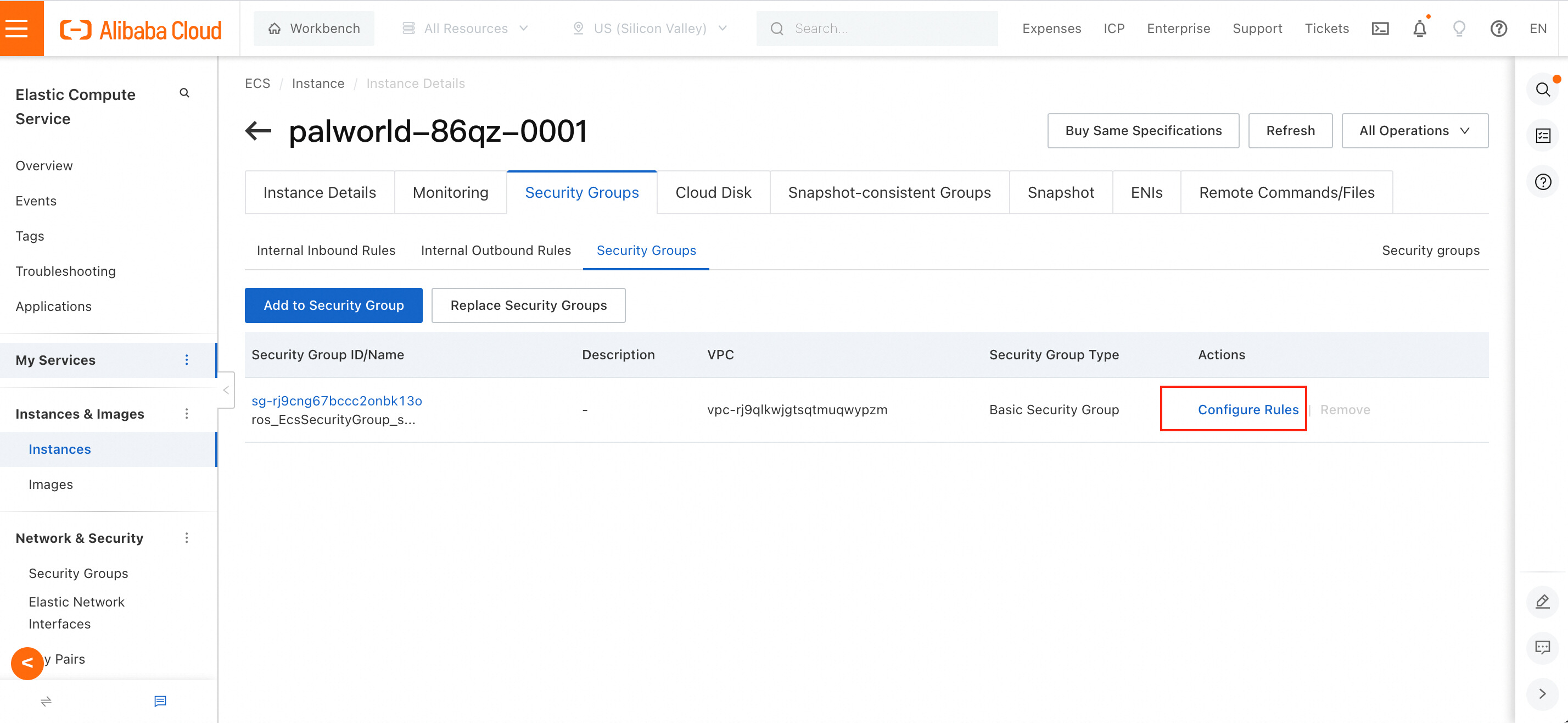This screenshot has height=723, width=1568.
Task: Select the Internal Inbound Rules sub-tab
Action: tap(326, 251)
